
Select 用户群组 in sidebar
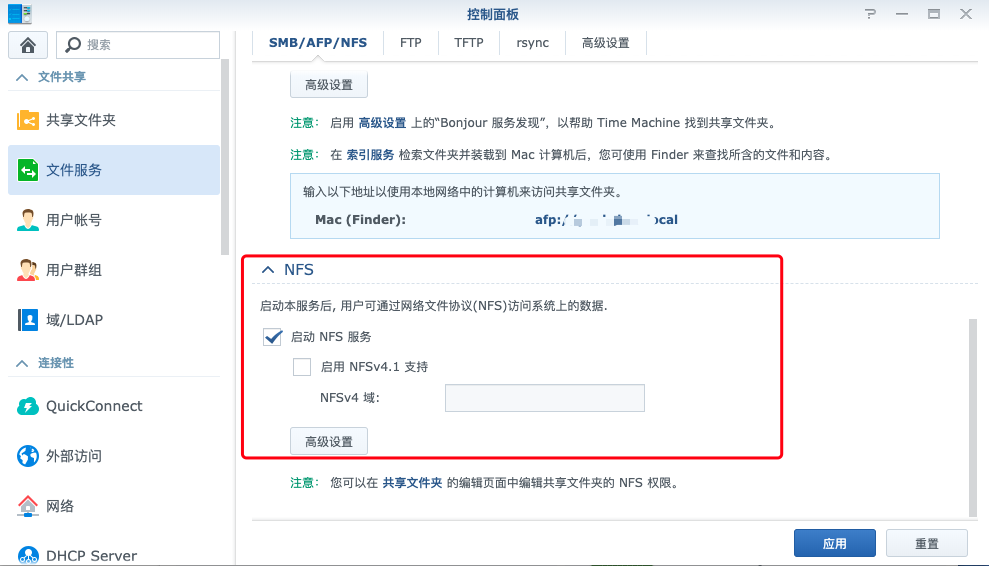click(114, 270)
